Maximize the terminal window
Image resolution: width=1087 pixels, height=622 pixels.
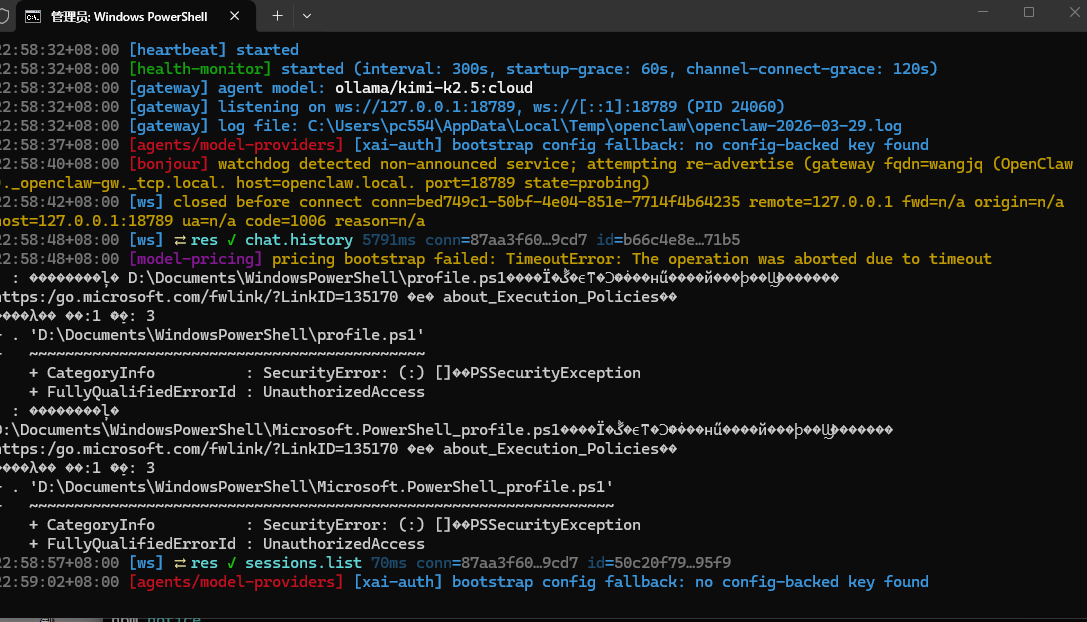pos(1029,12)
